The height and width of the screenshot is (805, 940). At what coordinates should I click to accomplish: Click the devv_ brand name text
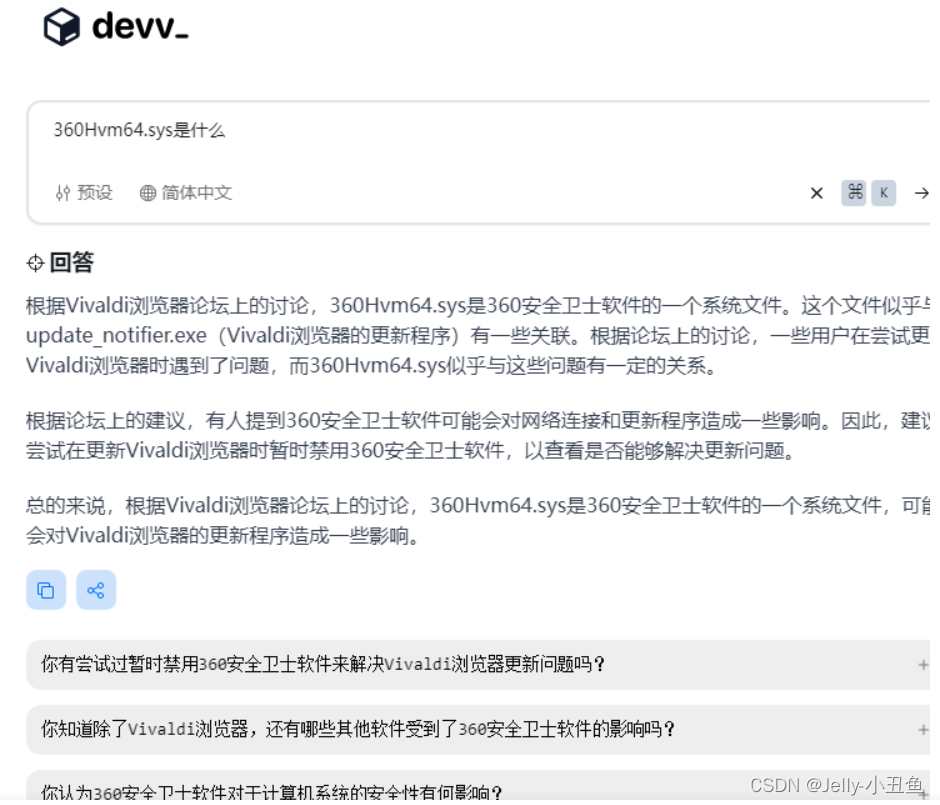coord(140,26)
